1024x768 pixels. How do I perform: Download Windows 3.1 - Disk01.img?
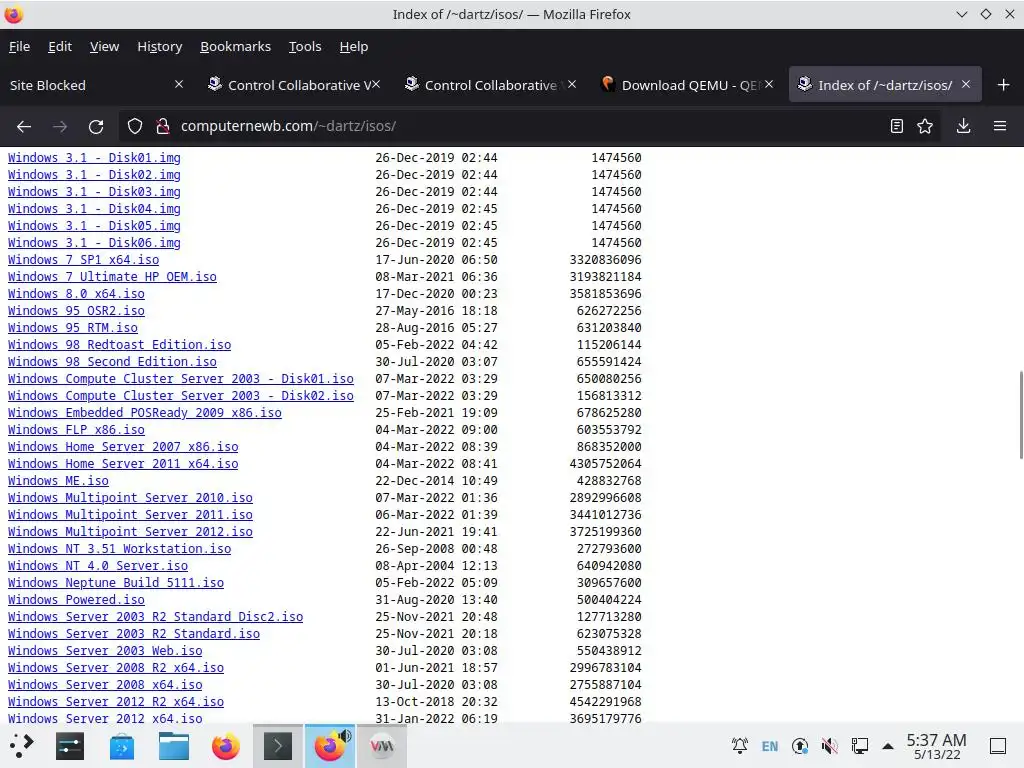(94, 157)
